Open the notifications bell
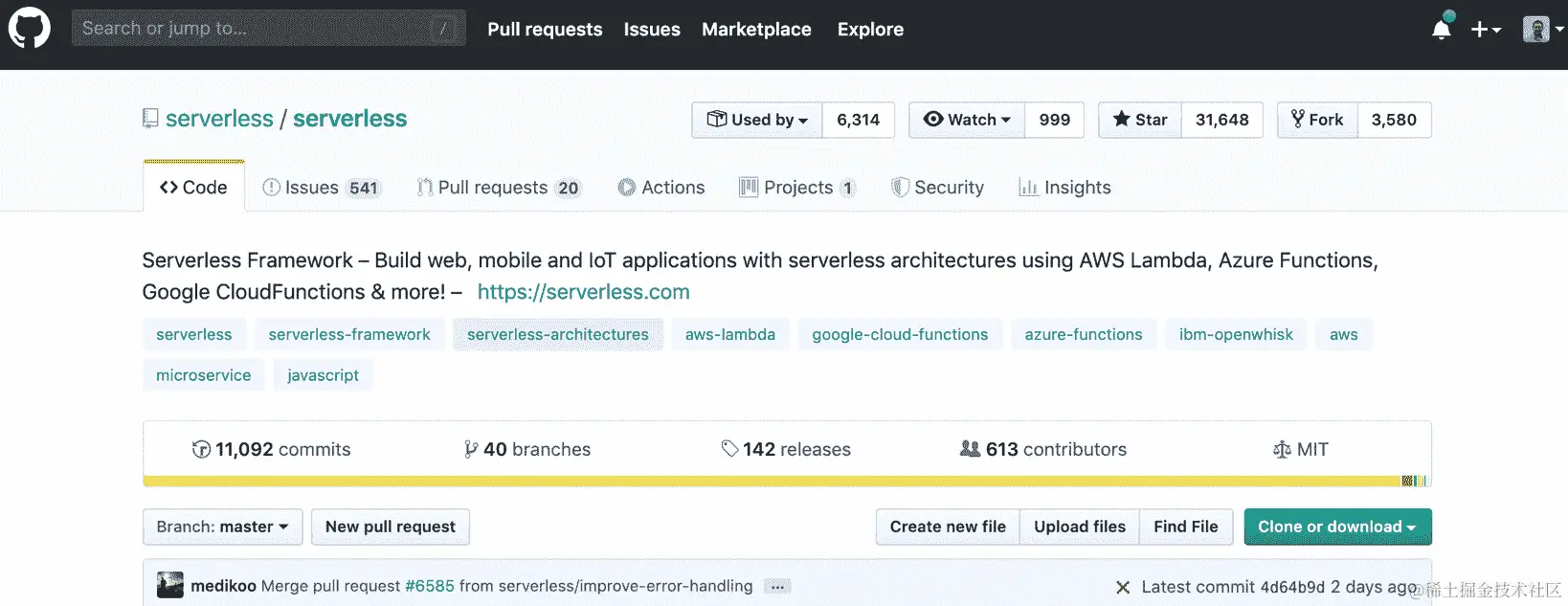The height and width of the screenshot is (606, 1568). [x=1442, y=30]
